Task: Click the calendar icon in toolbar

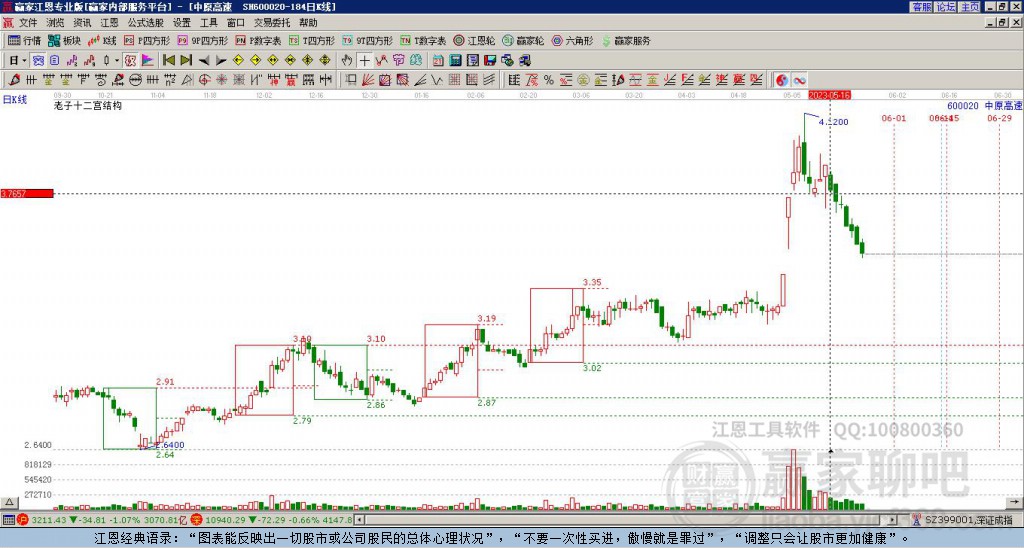Action: tap(438, 60)
